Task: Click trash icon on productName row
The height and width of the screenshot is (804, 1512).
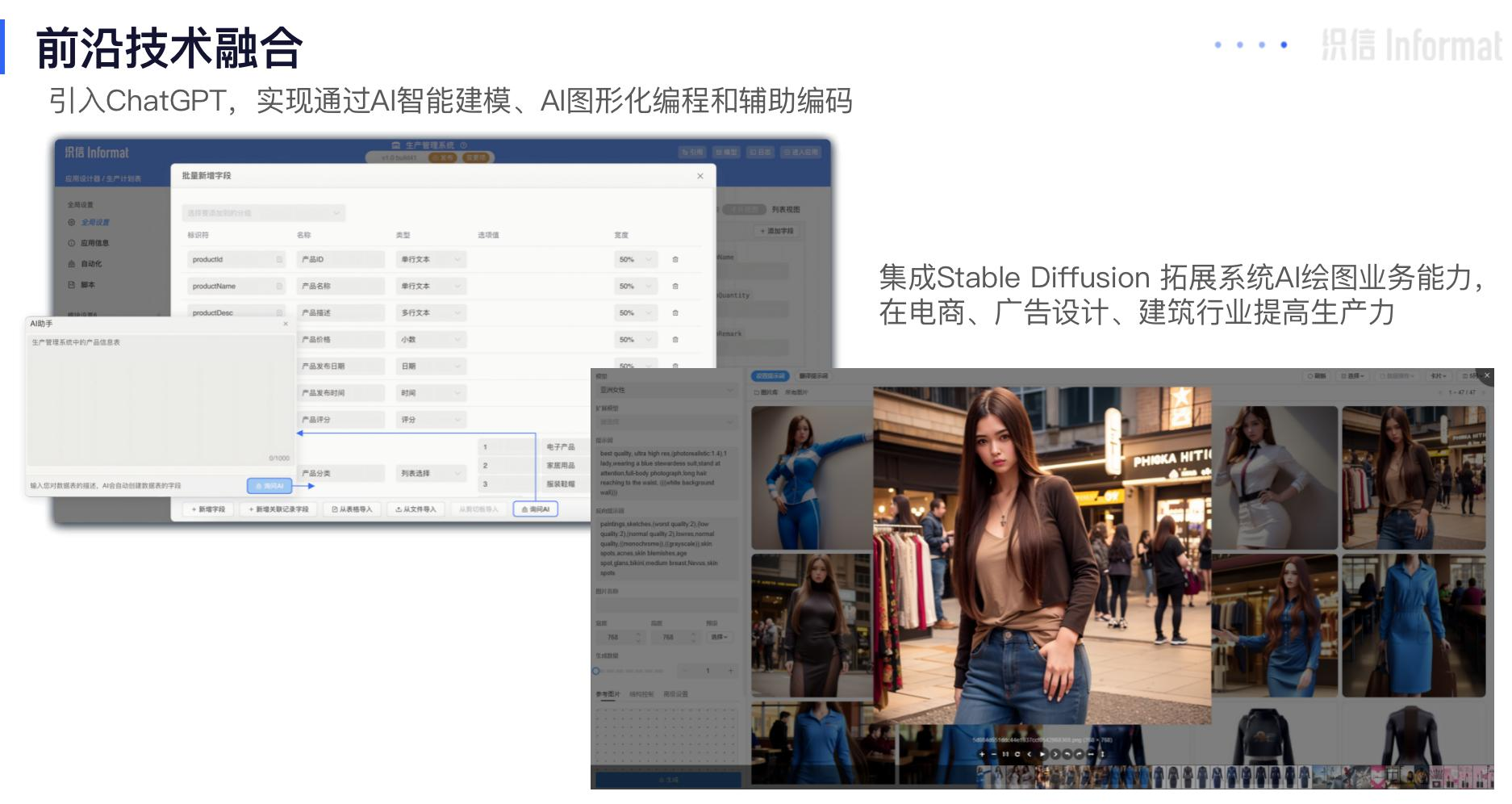Action: (x=675, y=287)
